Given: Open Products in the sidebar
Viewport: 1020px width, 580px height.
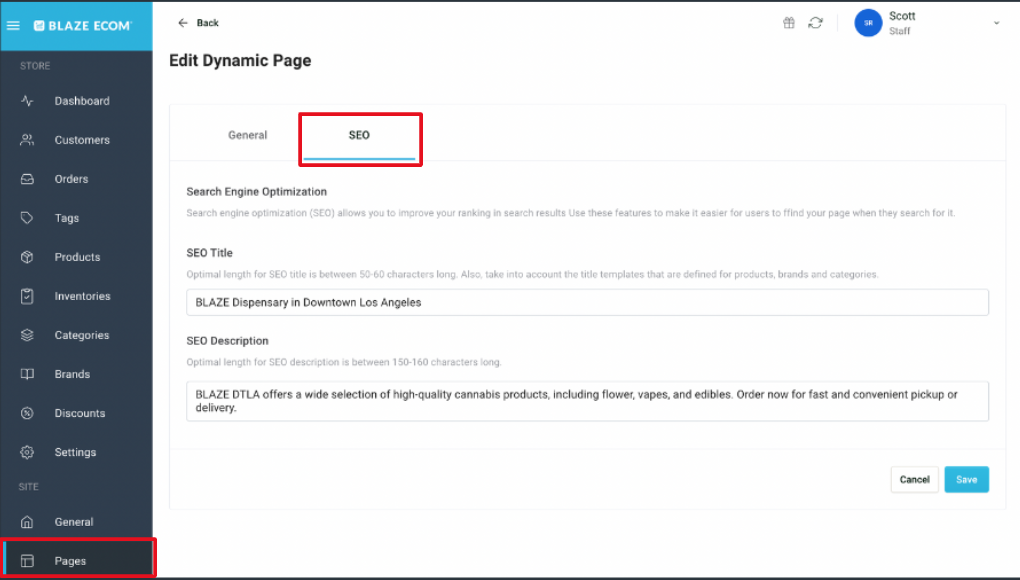Looking at the screenshot, I should [x=77, y=257].
